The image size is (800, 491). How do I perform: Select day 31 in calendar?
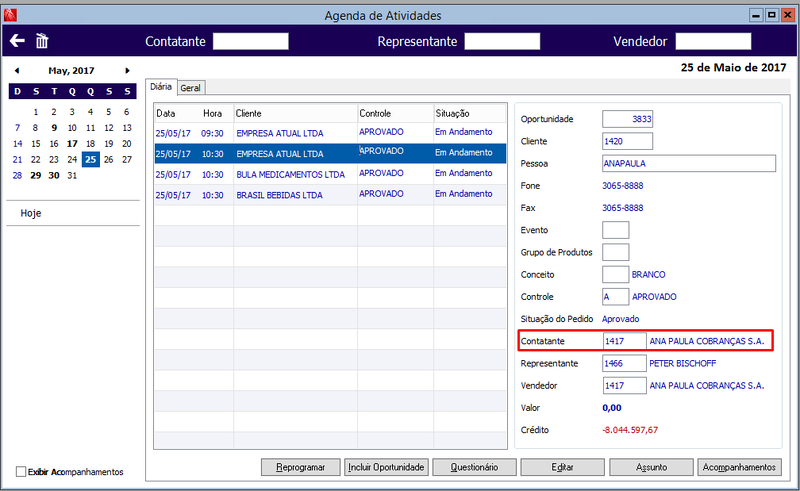point(72,175)
